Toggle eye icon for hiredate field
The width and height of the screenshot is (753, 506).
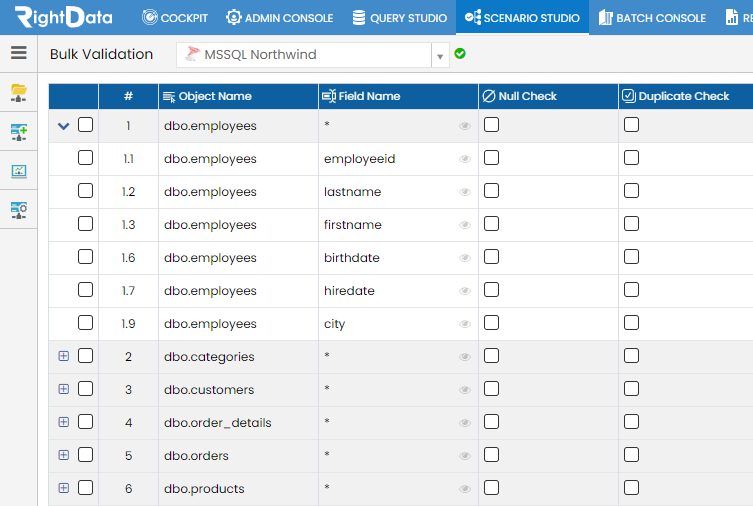tap(464, 291)
